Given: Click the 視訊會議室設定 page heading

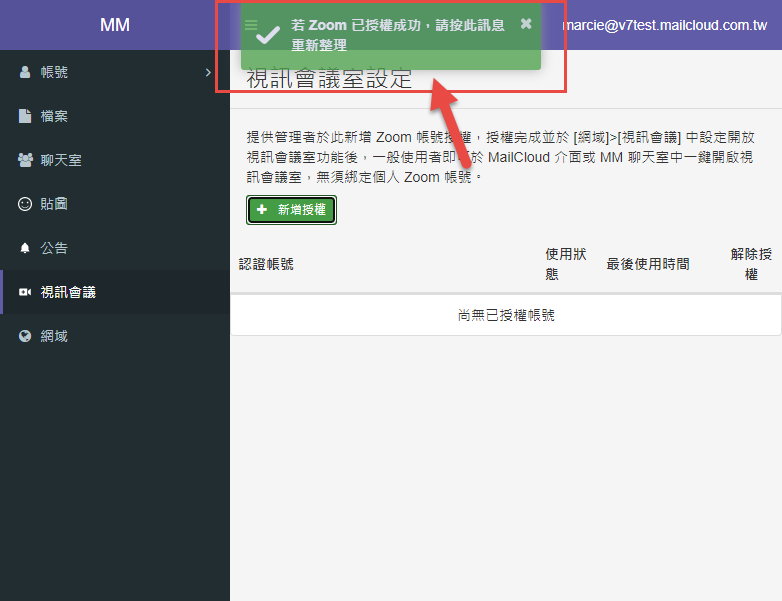Looking at the screenshot, I should [x=329, y=79].
